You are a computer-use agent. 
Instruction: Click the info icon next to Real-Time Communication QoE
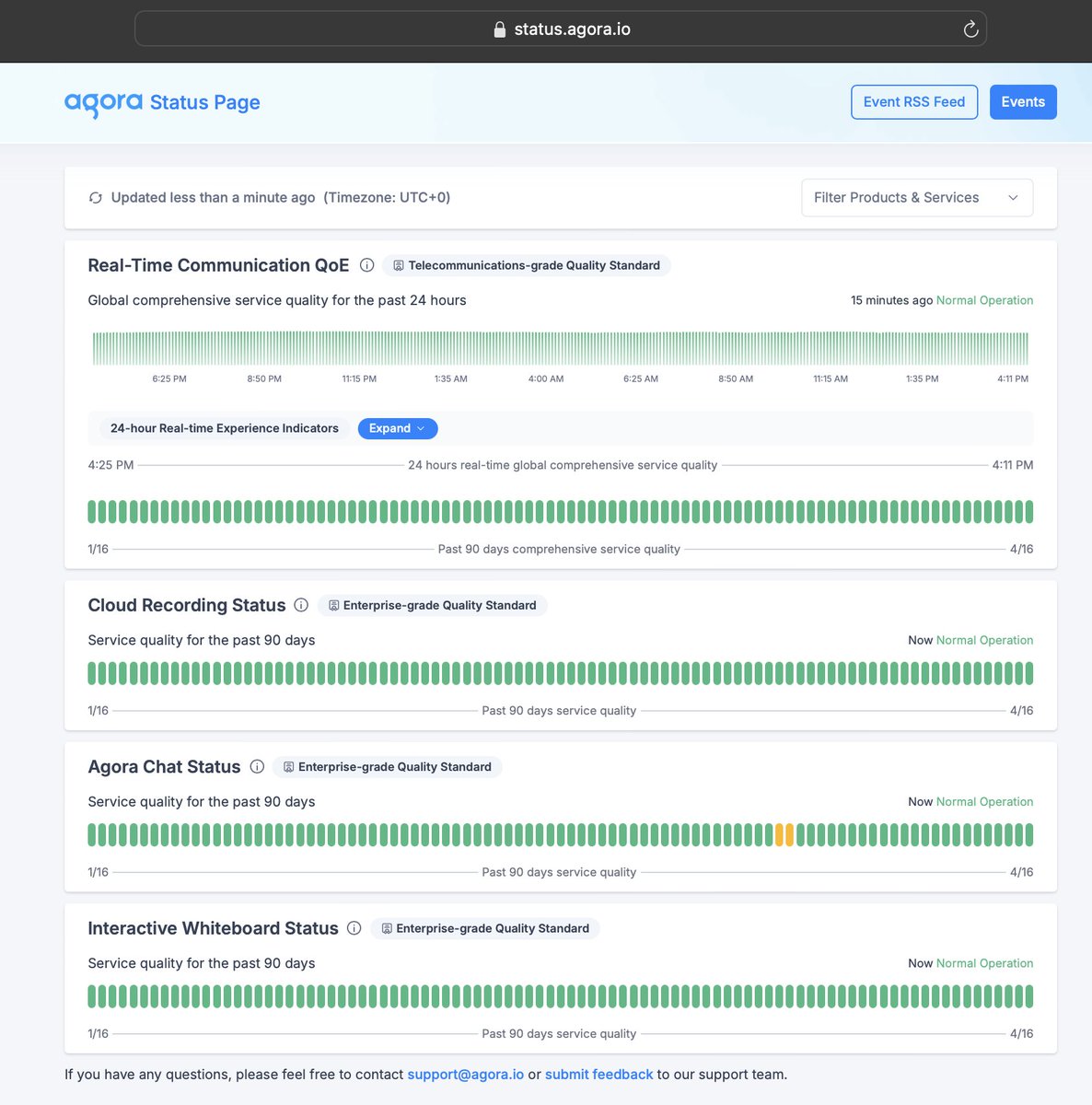click(x=366, y=265)
